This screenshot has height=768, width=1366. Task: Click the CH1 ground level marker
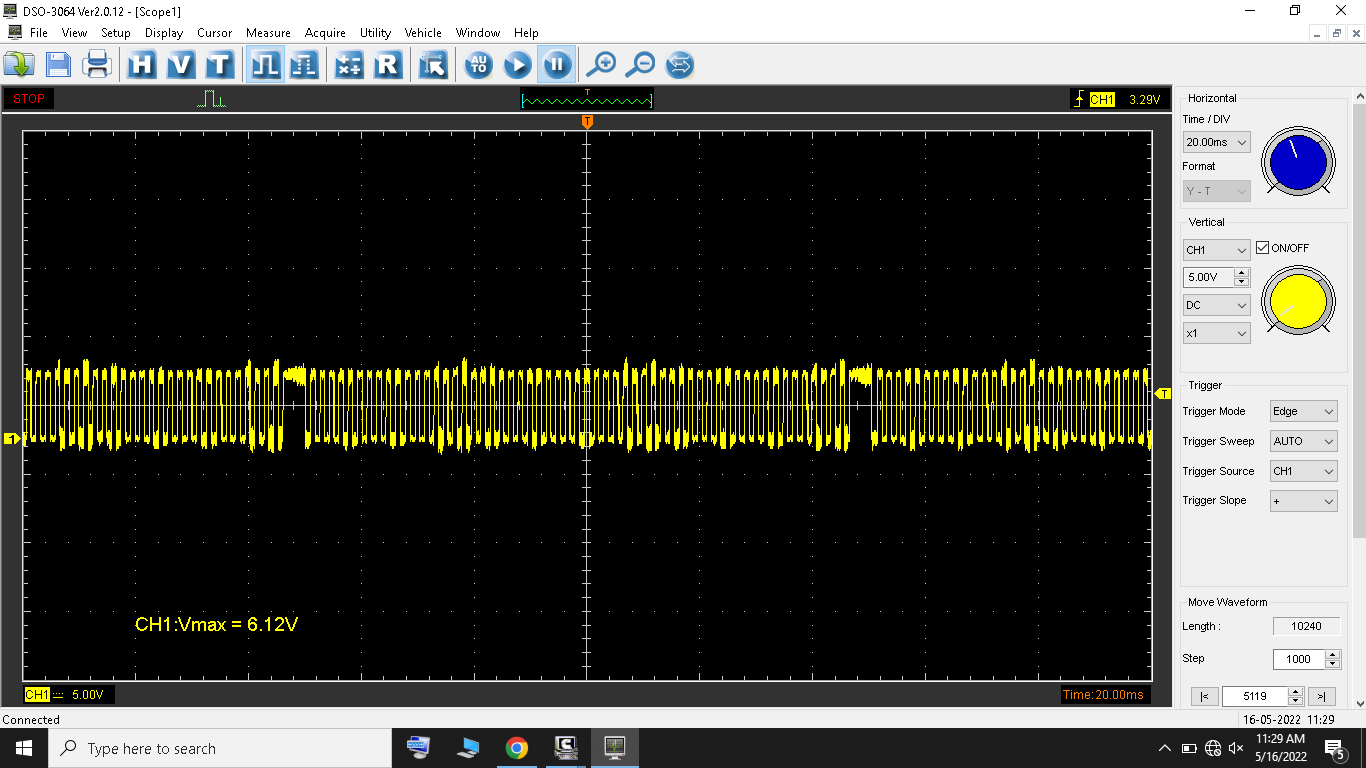[12, 438]
